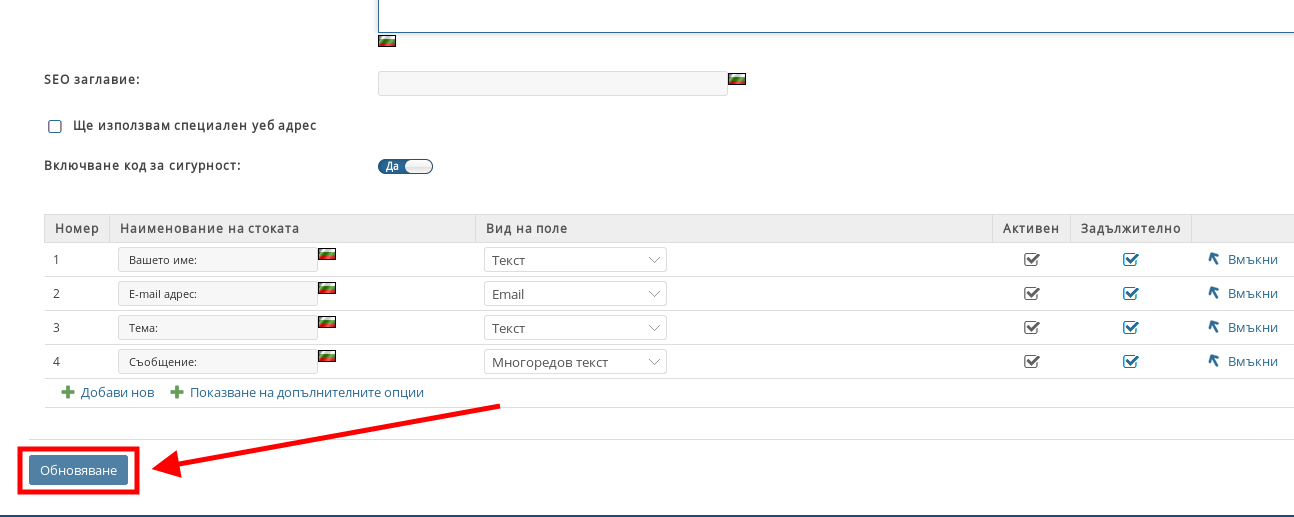Expand the Многоредов текст dropdown
1294x517 pixels.
(575, 362)
